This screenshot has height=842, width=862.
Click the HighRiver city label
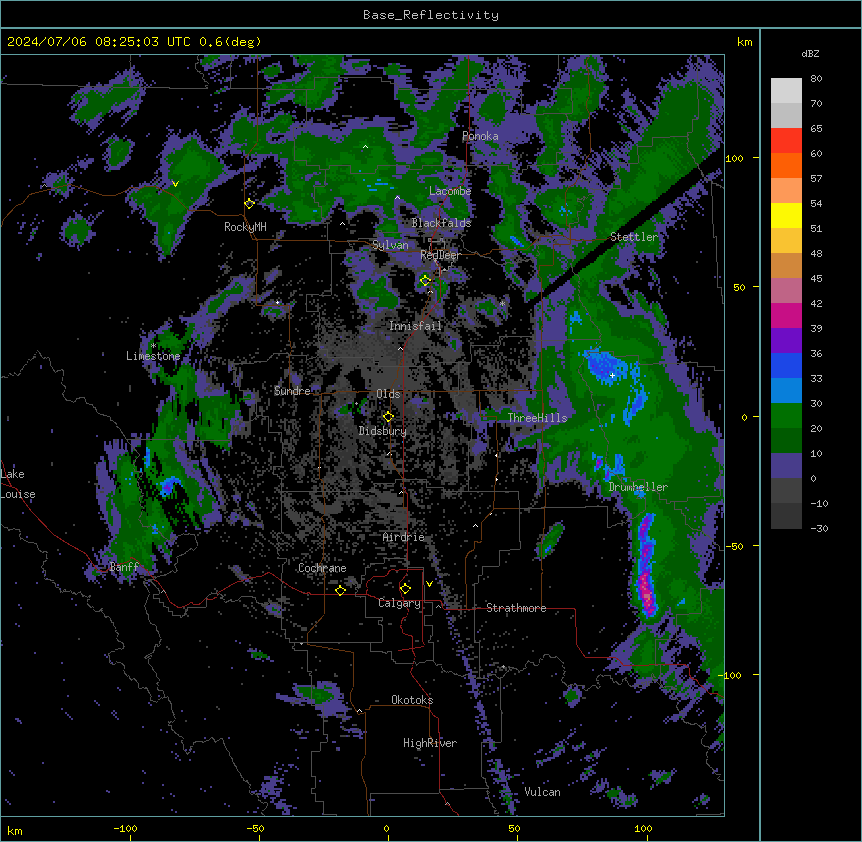(x=430, y=743)
